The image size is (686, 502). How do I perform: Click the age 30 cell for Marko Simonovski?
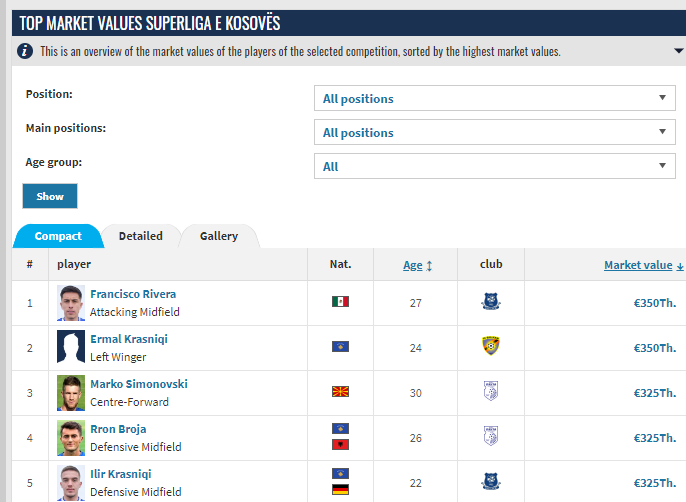click(x=416, y=393)
